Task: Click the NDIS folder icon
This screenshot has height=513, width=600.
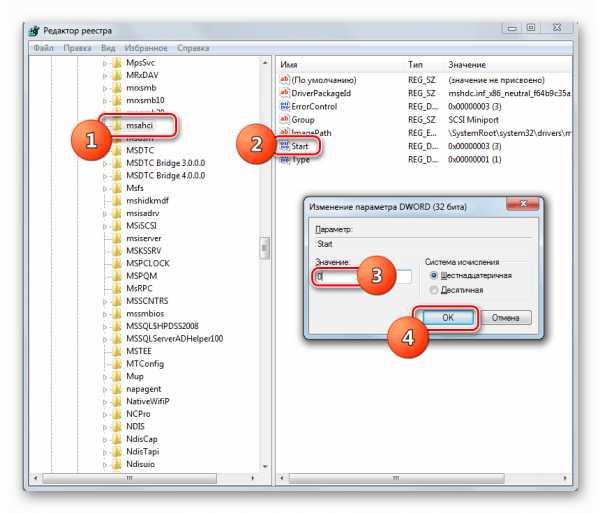Action: point(117,427)
